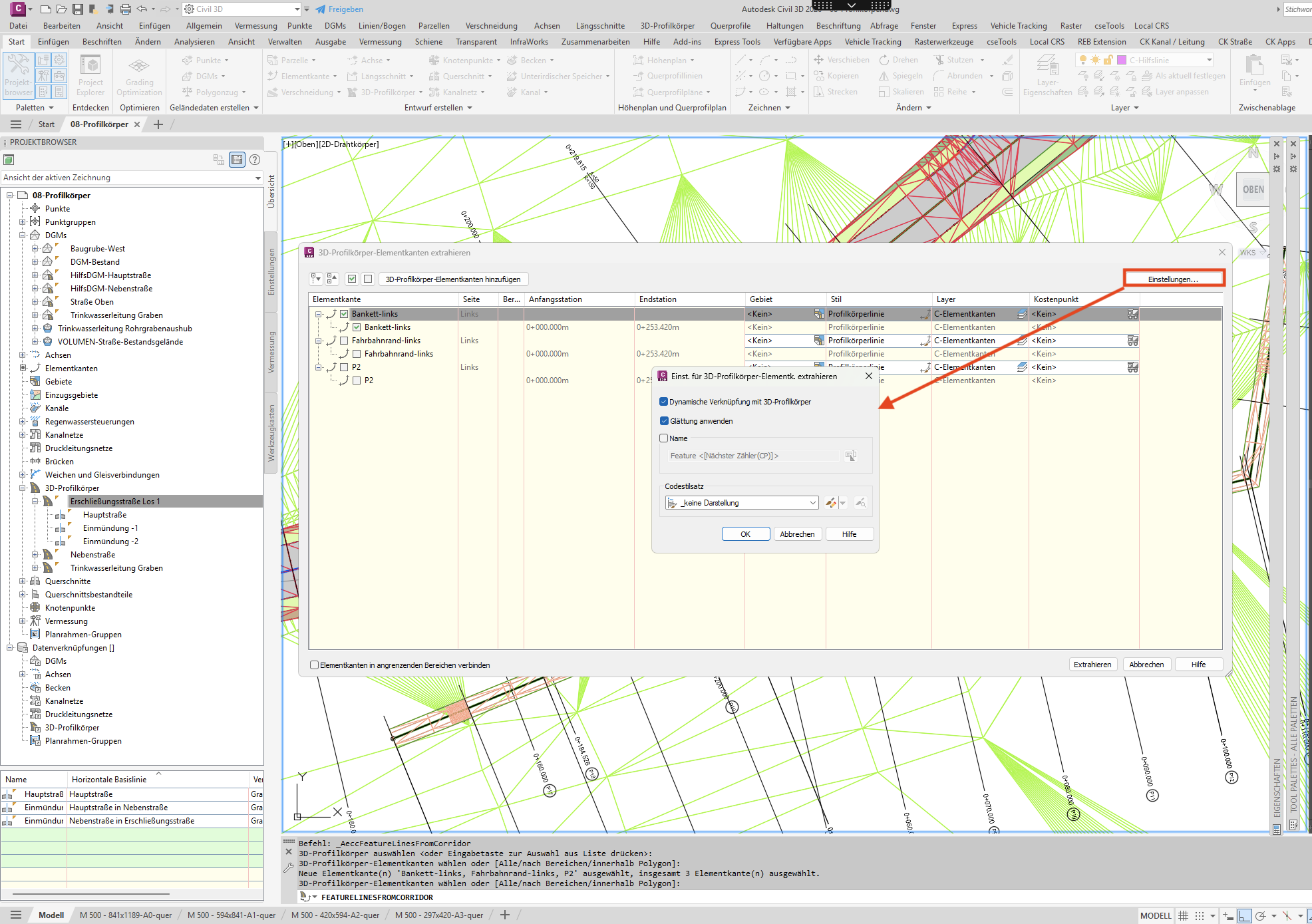1312x924 pixels.
Task: Check the Fahrbahnrand-links parent row checkbox
Action: tap(344, 341)
